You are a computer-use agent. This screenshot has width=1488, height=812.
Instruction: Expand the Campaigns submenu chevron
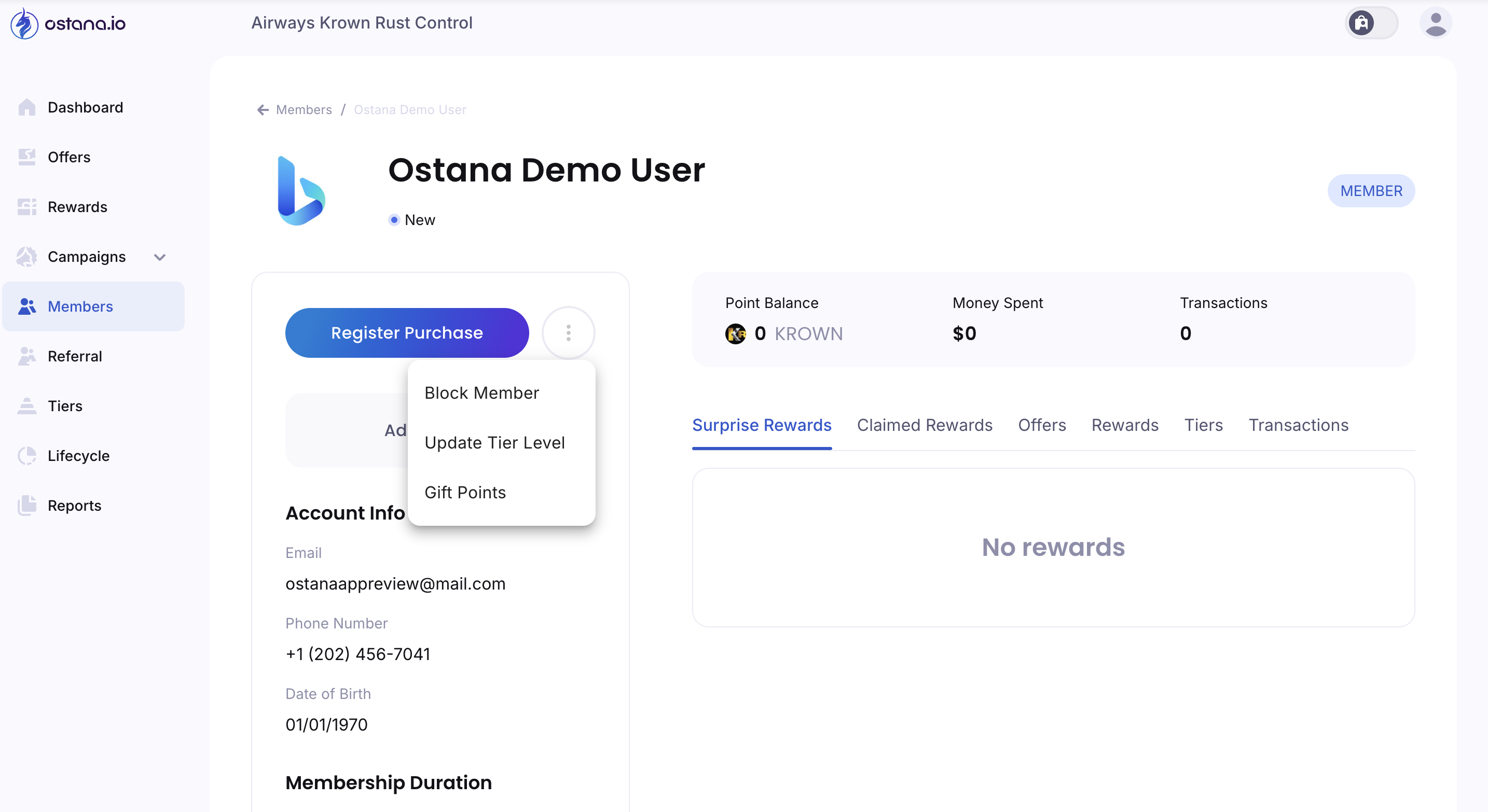(x=160, y=257)
